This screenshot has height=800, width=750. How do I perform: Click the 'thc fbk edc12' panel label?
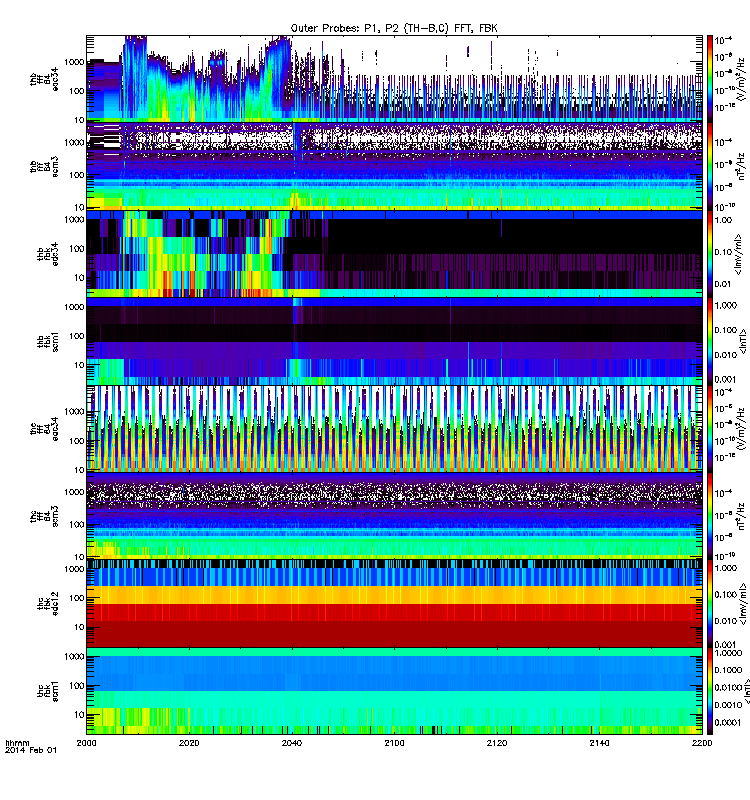[48, 604]
